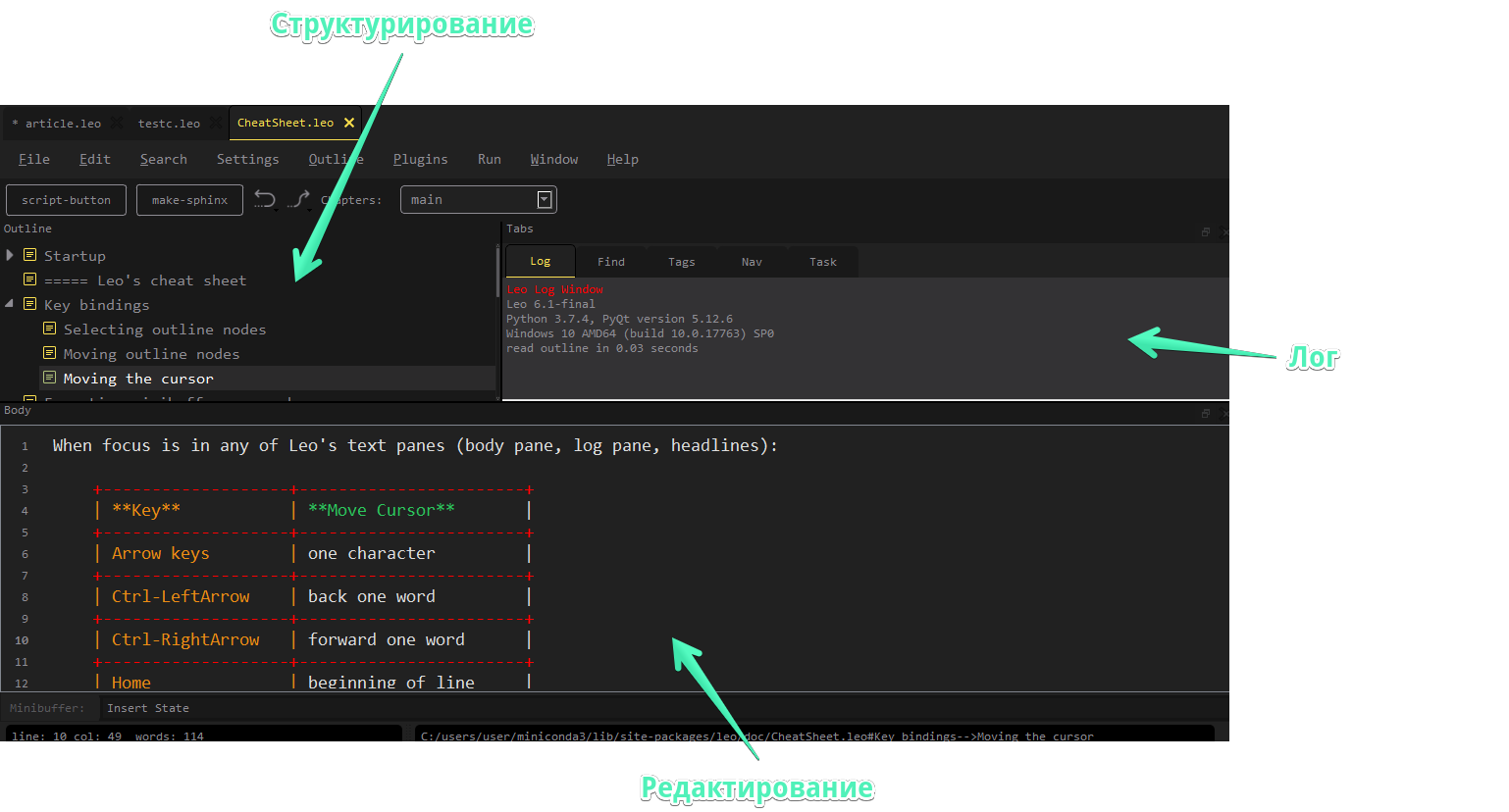Click '**Key**' header in body table
Viewport: 1509px width, 812px height.
(146, 510)
